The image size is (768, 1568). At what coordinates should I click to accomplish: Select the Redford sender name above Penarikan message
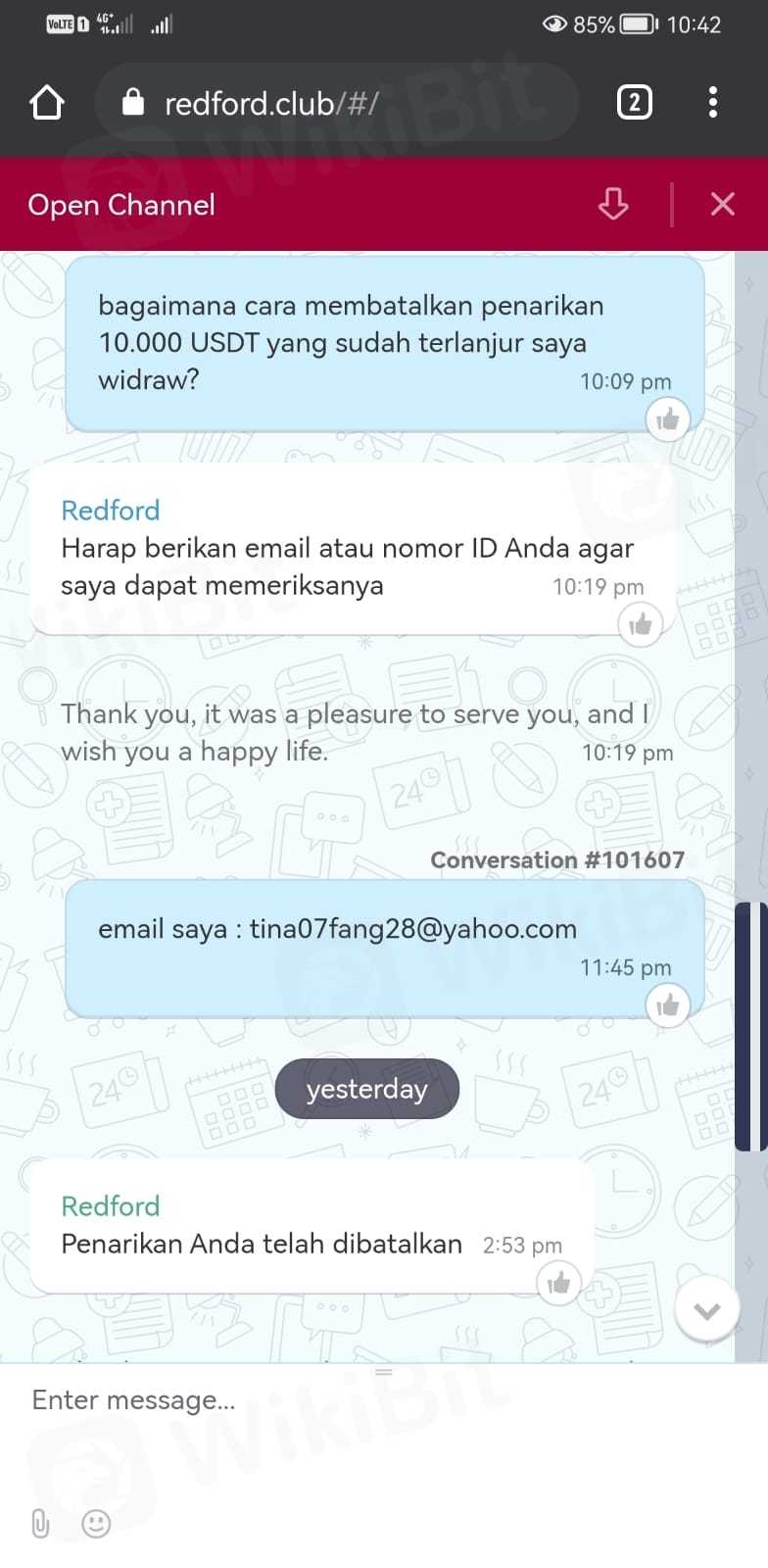(x=110, y=1205)
